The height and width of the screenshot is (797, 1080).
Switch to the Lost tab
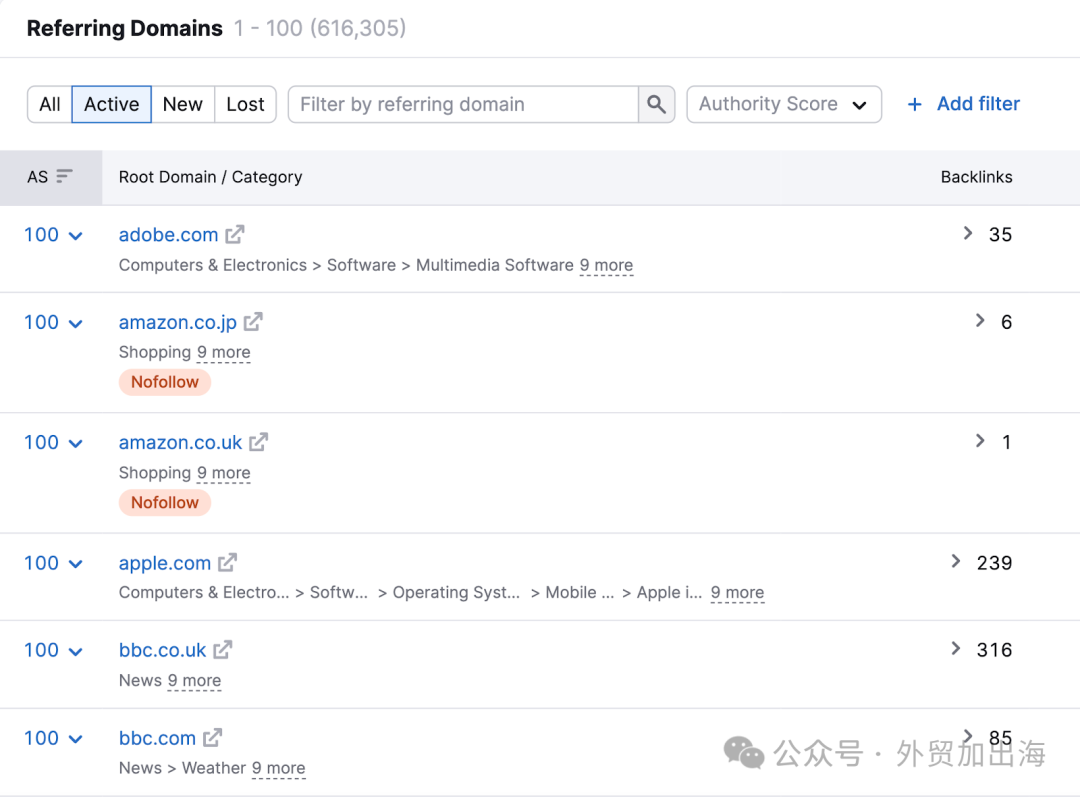pos(245,104)
